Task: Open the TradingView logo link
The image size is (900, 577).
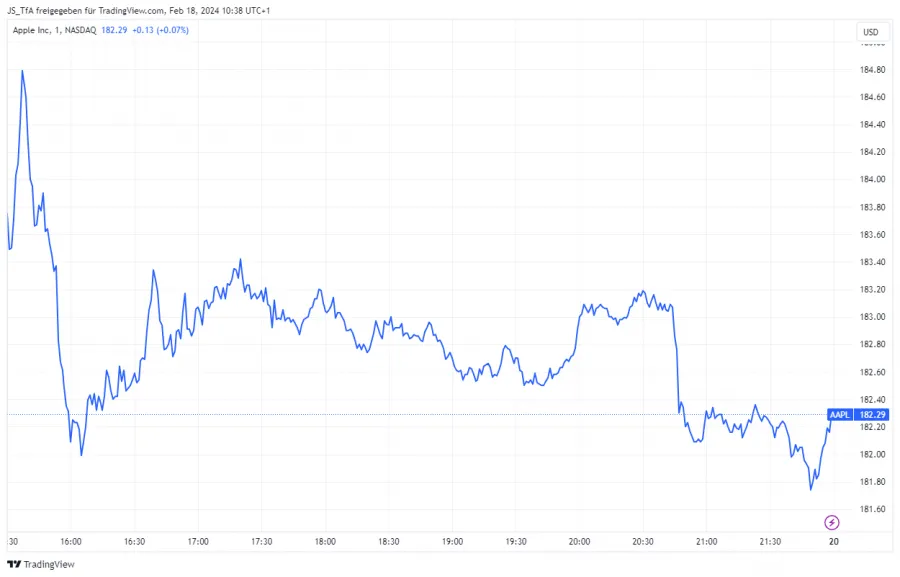Action: [x=40, y=564]
